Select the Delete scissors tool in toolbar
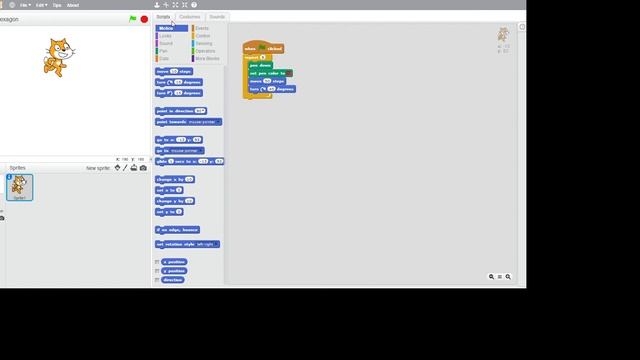The width and height of the screenshot is (640, 360). (166, 5)
